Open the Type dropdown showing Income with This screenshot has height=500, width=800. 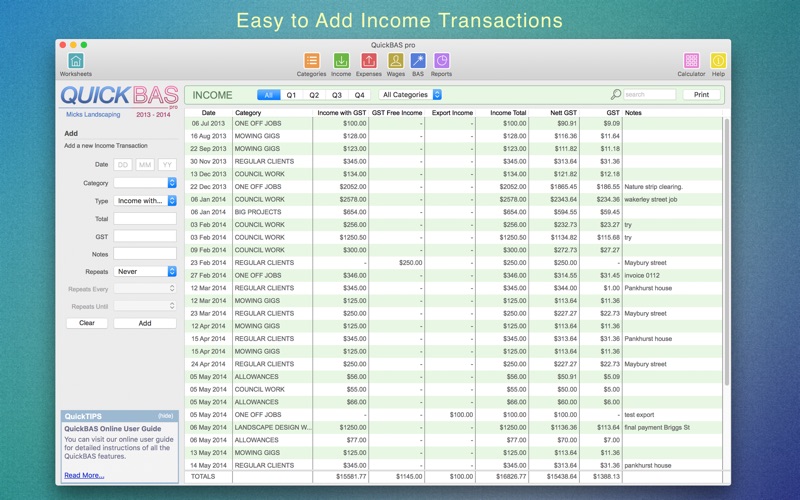point(145,201)
